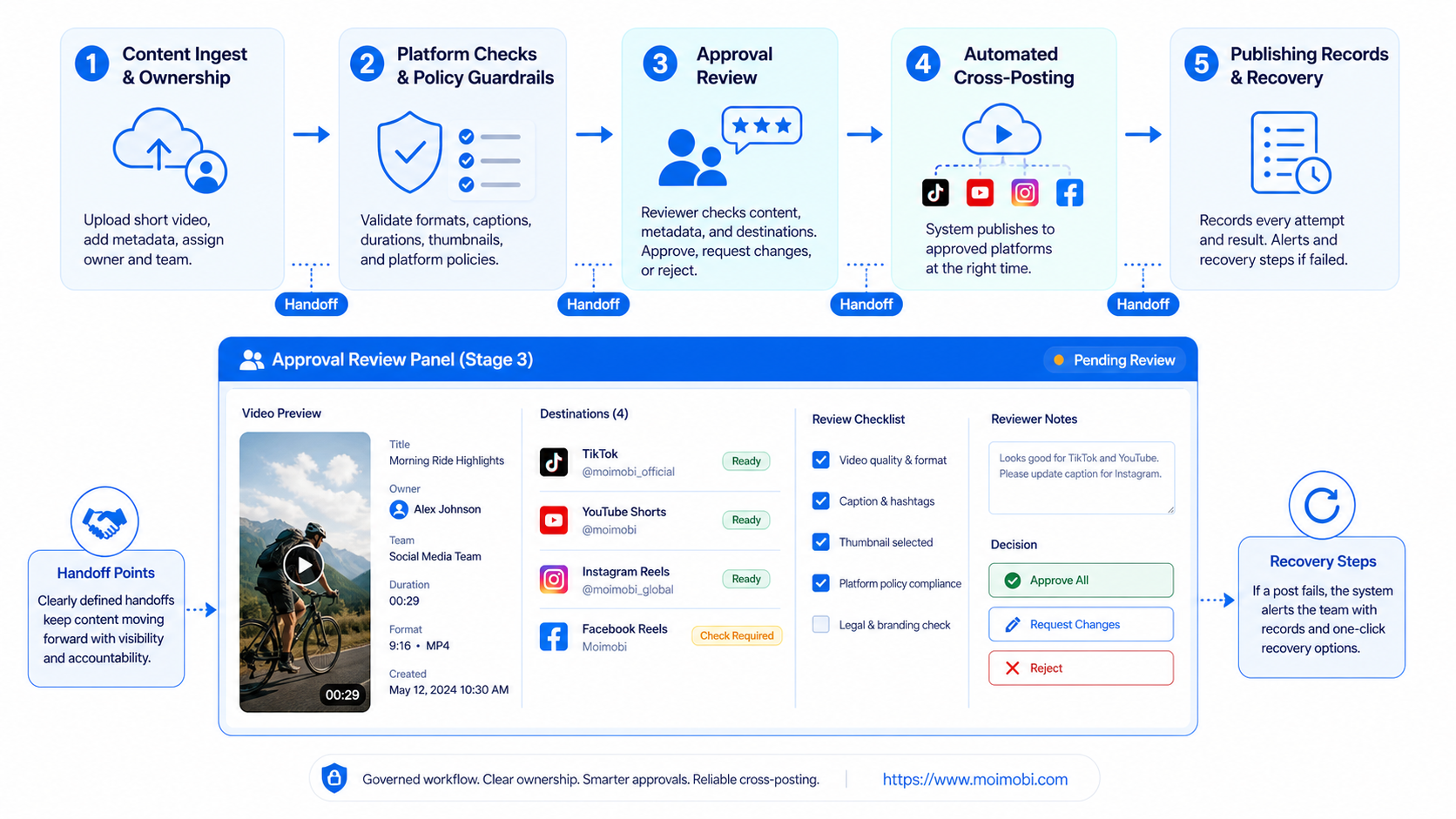Click the '9:16 • MP4' format value
The height and width of the screenshot is (819, 1456).
419,646
